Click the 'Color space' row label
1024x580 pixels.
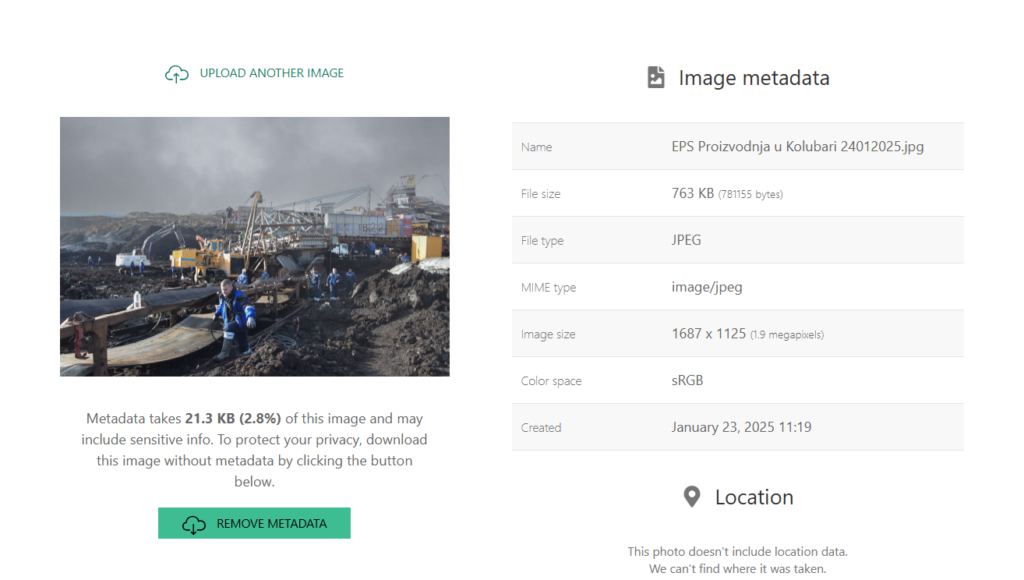551,381
